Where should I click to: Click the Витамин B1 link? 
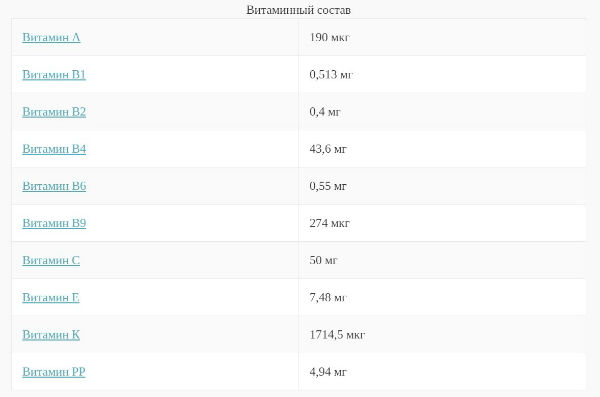pyautogui.click(x=54, y=74)
